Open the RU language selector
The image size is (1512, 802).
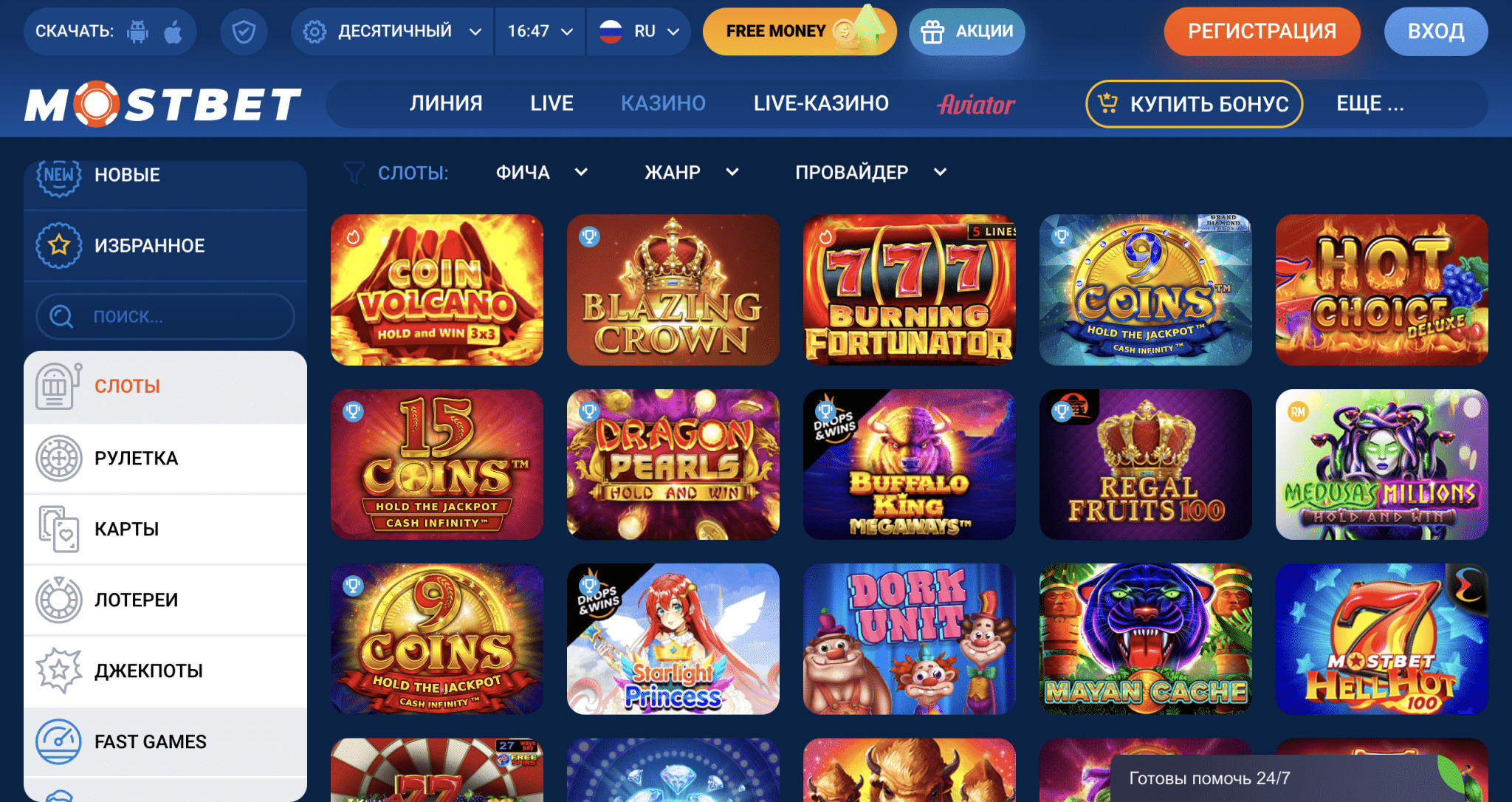click(639, 32)
